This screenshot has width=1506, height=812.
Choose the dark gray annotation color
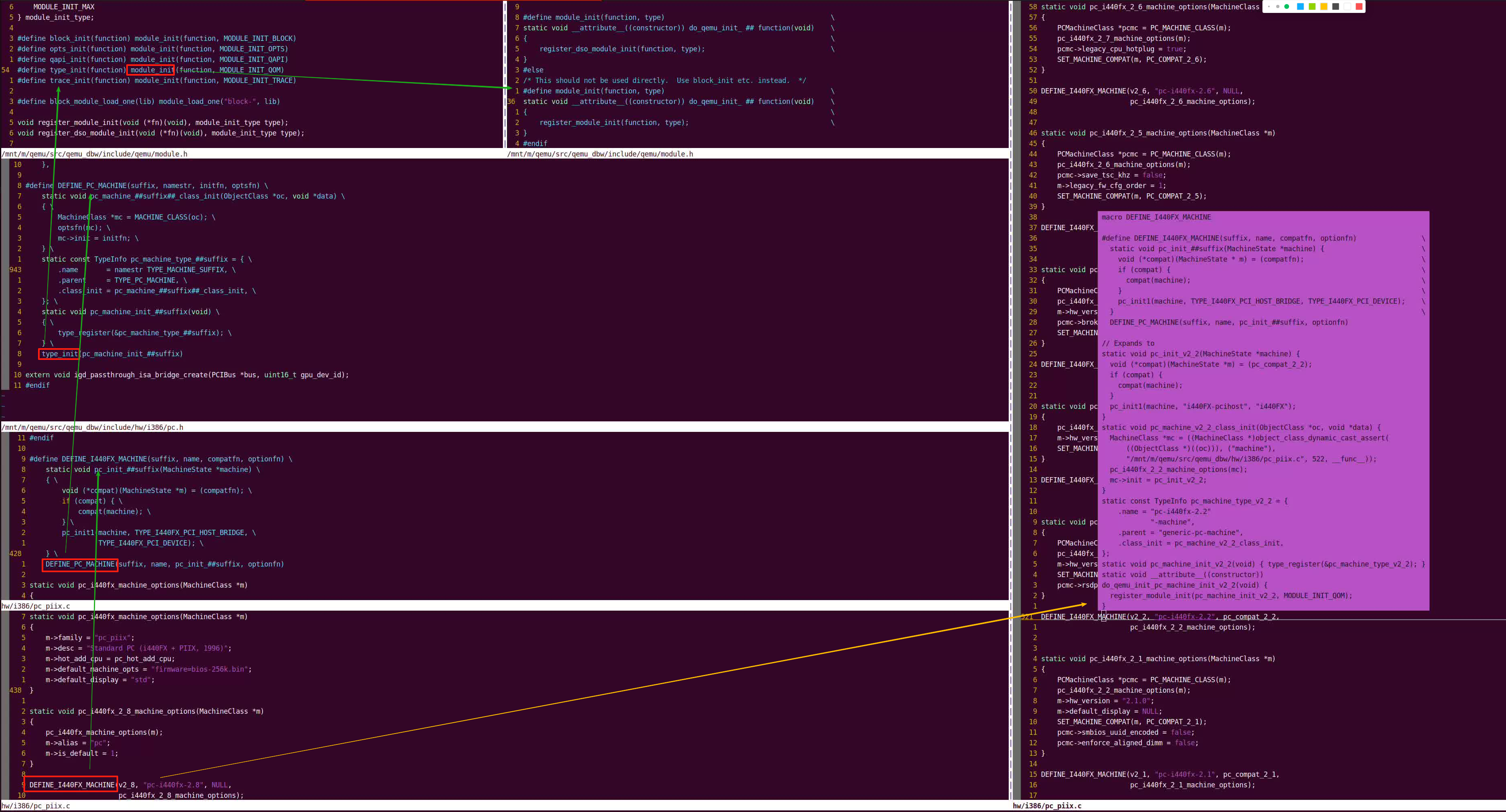[1336, 6]
